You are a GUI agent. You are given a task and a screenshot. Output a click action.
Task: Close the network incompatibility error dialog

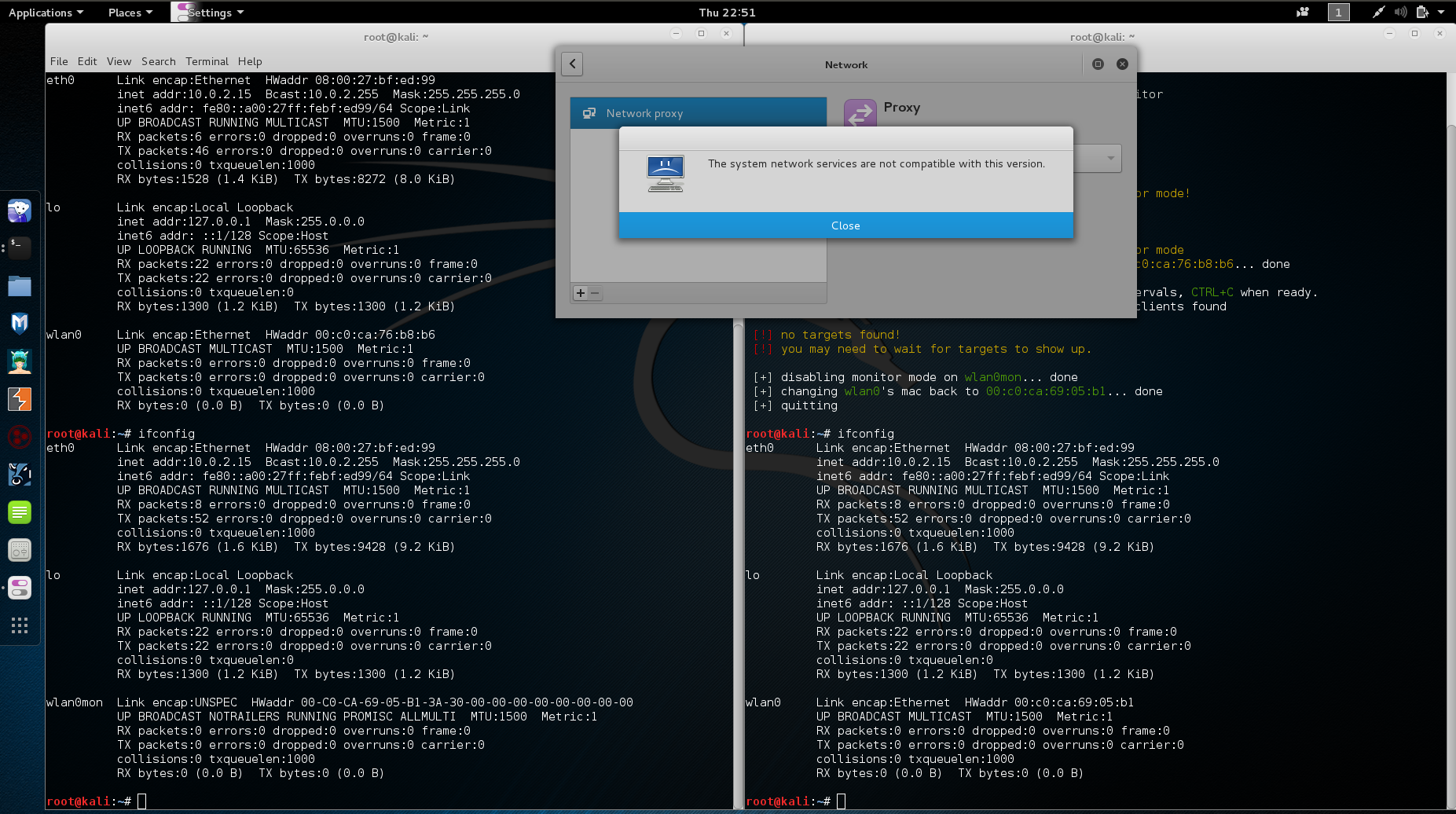pyautogui.click(x=845, y=225)
